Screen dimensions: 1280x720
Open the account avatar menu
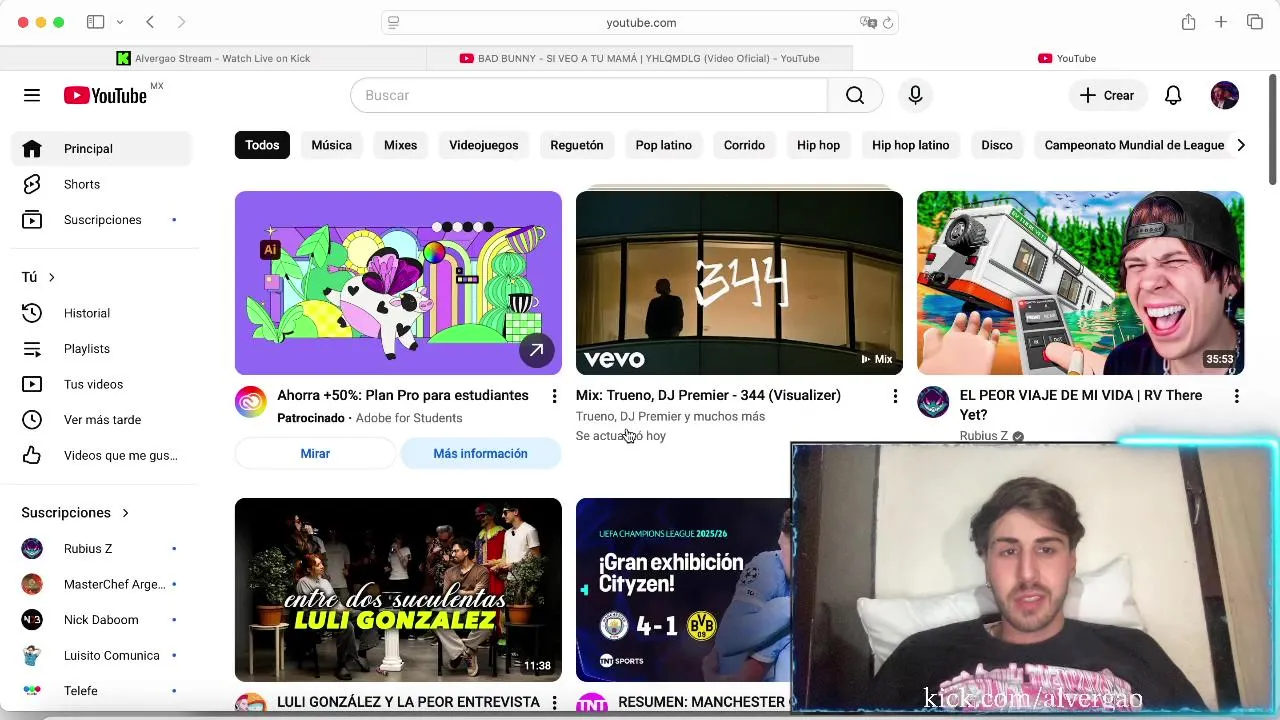coord(1225,95)
